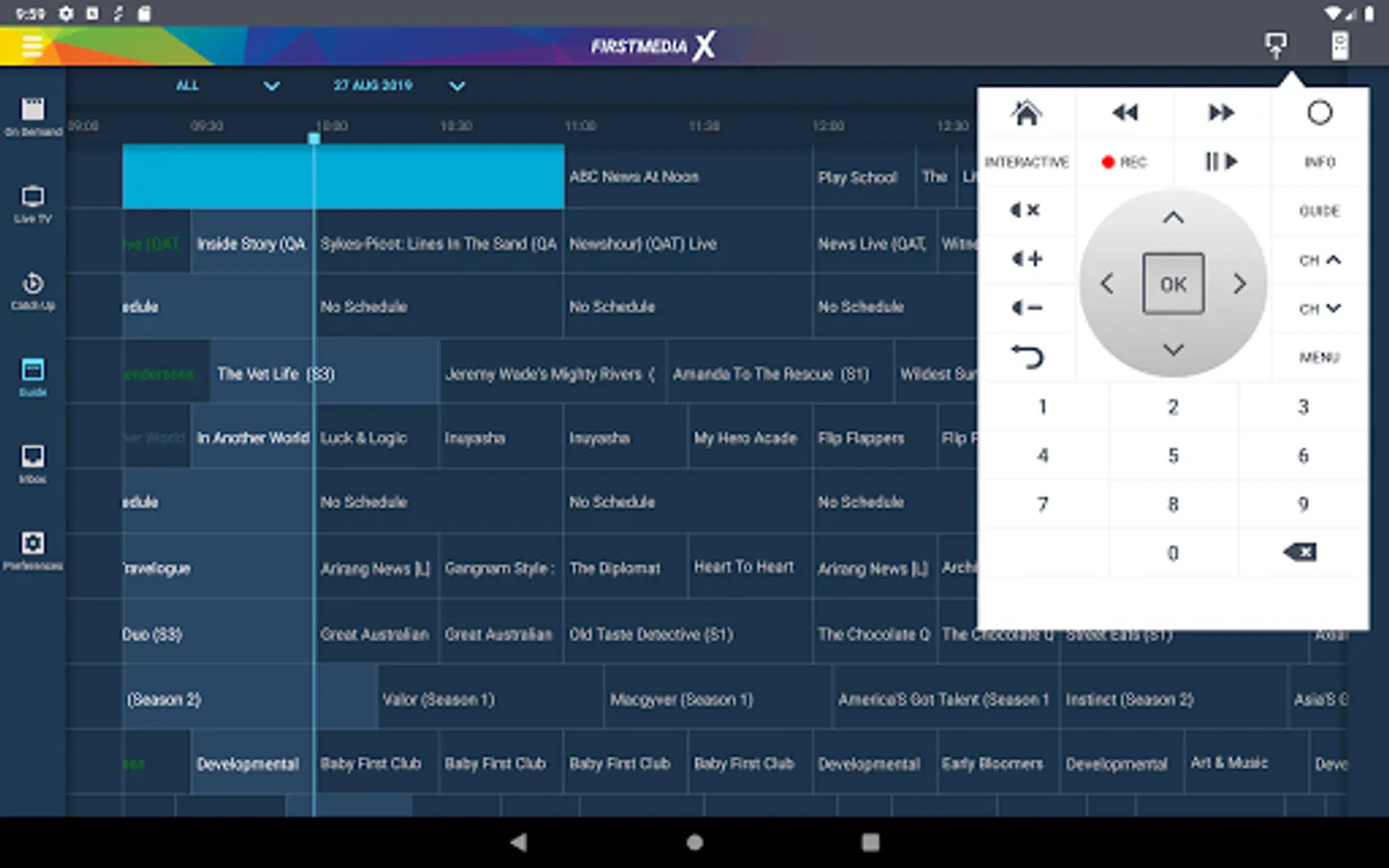The height and width of the screenshot is (868, 1389).
Task: Tap down arrow on d-pad
Action: pyautogui.click(x=1173, y=349)
